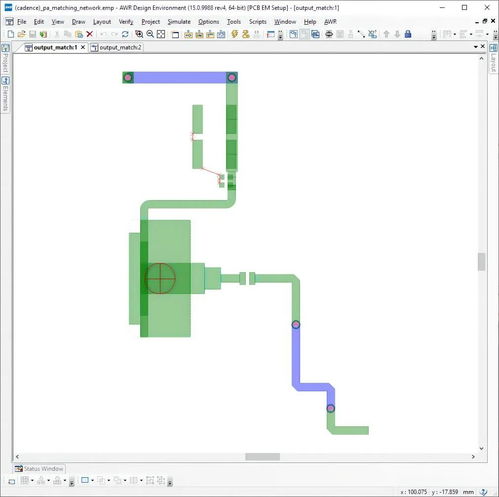Expand the rectangle shape dropdown in the bottom toolbar
This screenshot has height=497, width=499.
[x=93, y=480]
